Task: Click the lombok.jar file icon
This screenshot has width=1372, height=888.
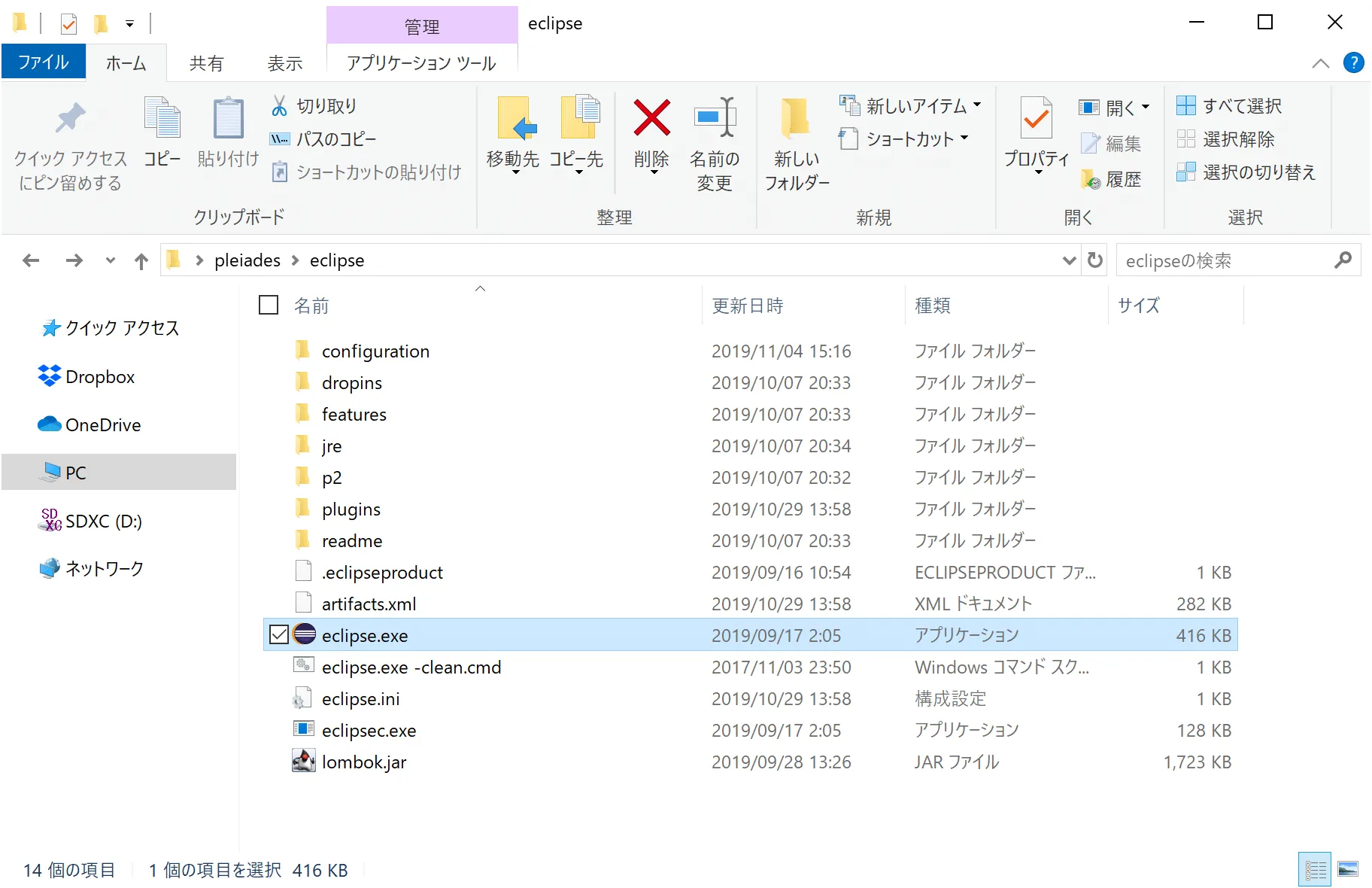Action: click(x=304, y=761)
